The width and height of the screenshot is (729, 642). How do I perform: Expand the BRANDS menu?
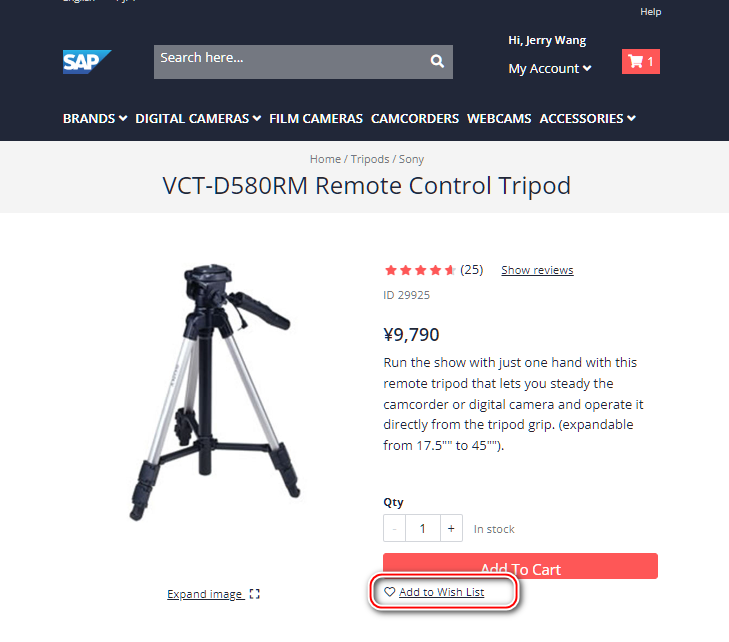(x=95, y=119)
